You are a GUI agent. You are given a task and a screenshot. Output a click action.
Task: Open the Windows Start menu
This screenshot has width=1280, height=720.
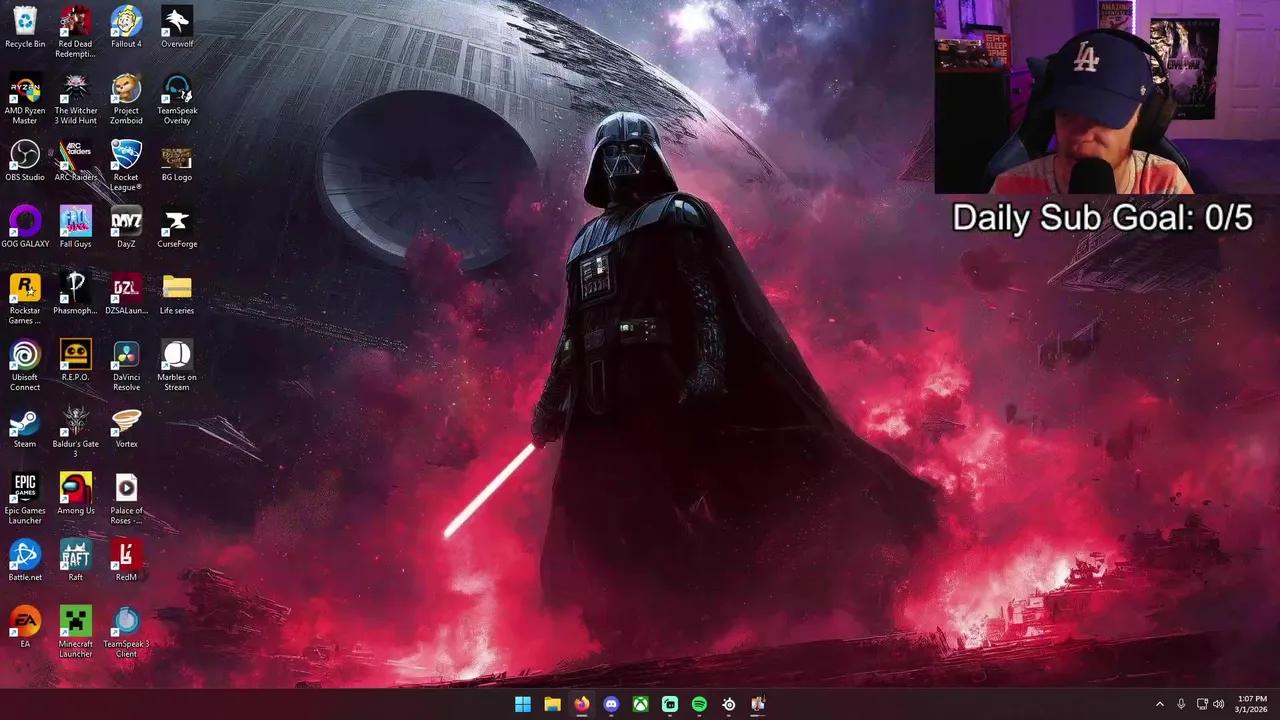(x=523, y=704)
